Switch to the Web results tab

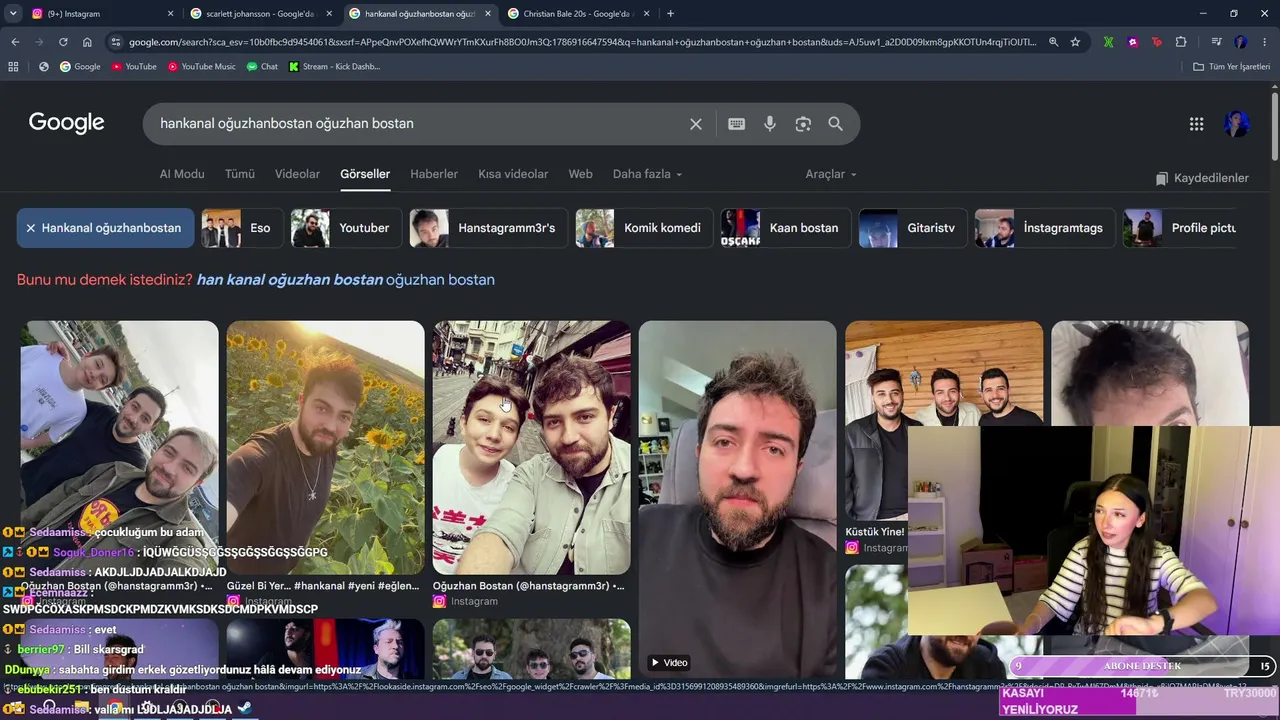[581, 174]
